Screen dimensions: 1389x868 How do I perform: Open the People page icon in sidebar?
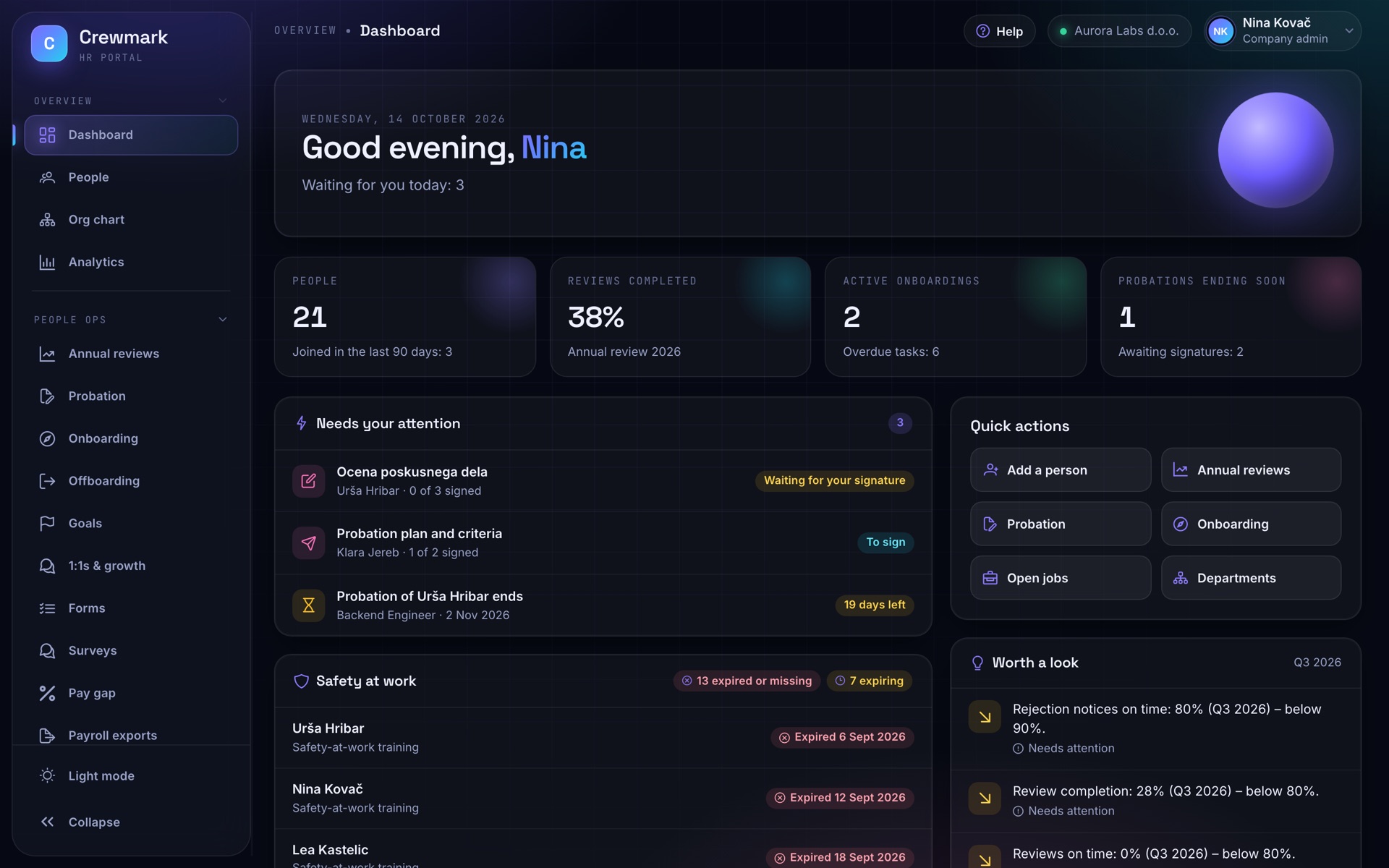tap(47, 177)
